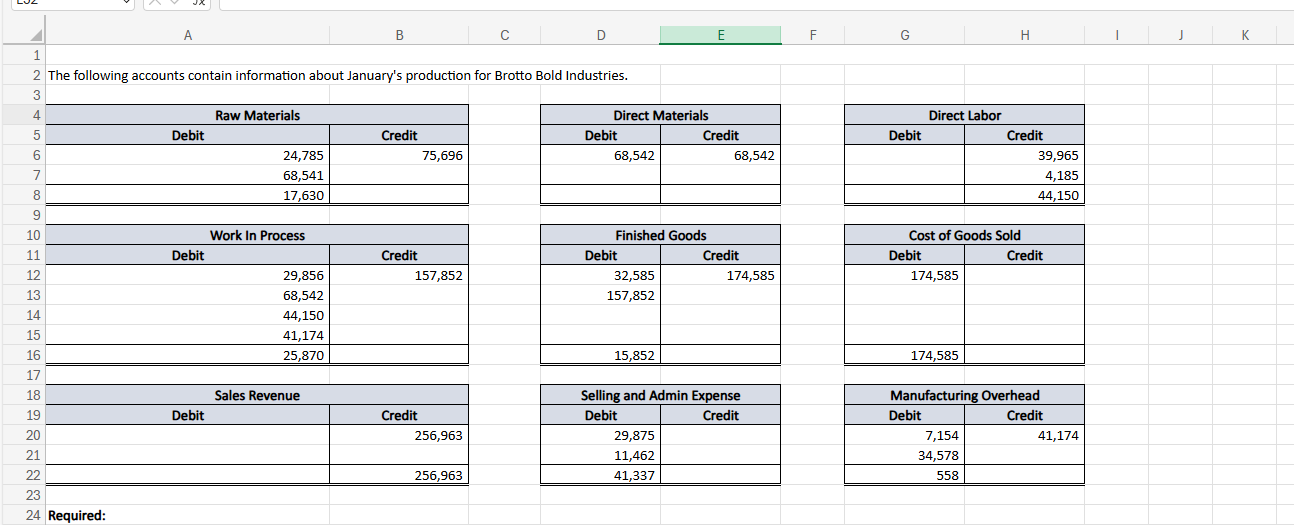The image size is (1294, 525).
Task: Click the Insert Function fx icon
Action: tap(198, 3)
